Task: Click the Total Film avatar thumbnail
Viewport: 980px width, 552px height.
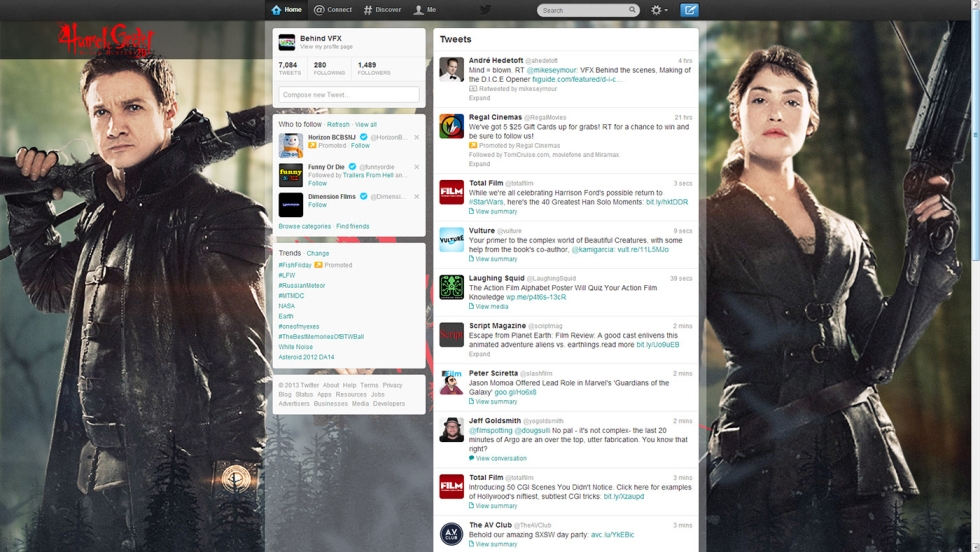Action: click(x=452, y=192)
